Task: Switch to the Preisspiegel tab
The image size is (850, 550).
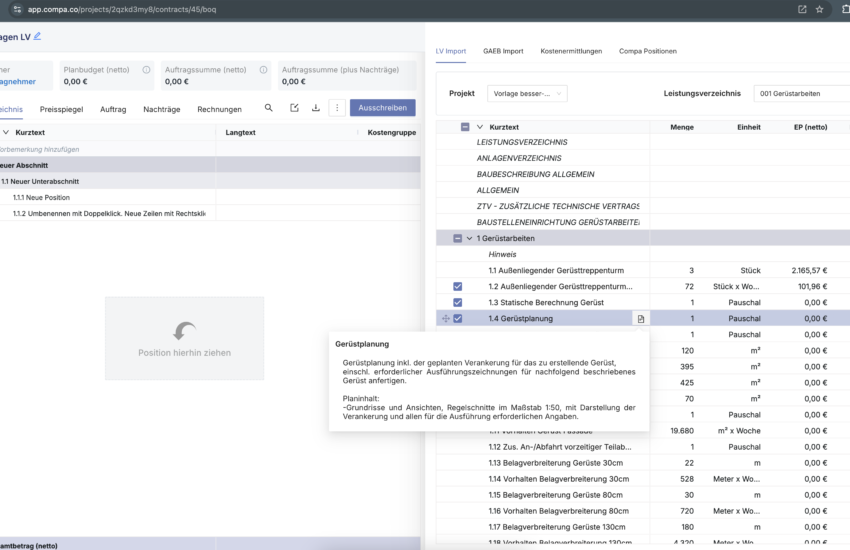Action: [61, 109]
